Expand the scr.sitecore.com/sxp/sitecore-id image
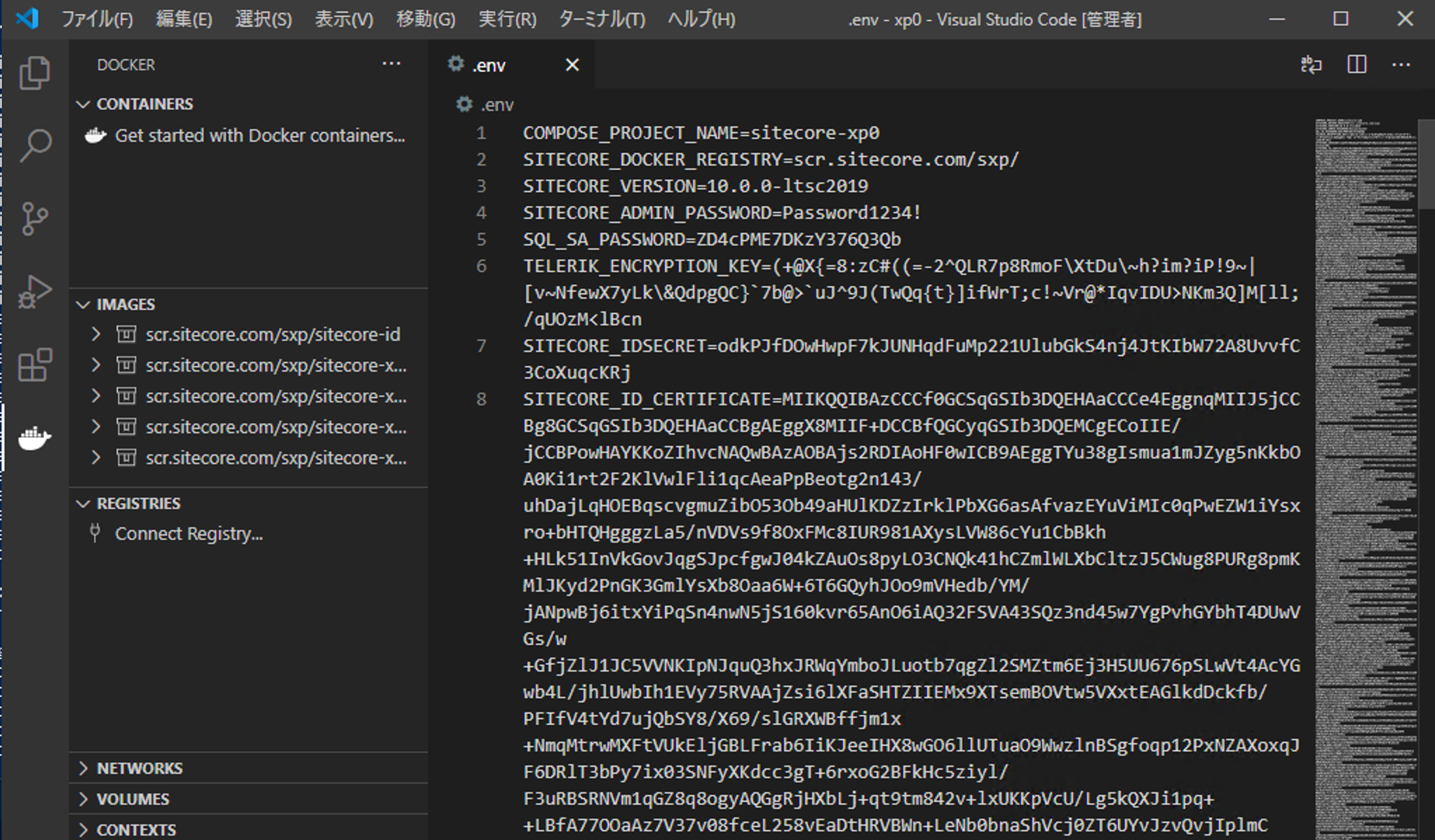Image resolution: width=1435 pixels, height=840 pixels. [96, 334]
